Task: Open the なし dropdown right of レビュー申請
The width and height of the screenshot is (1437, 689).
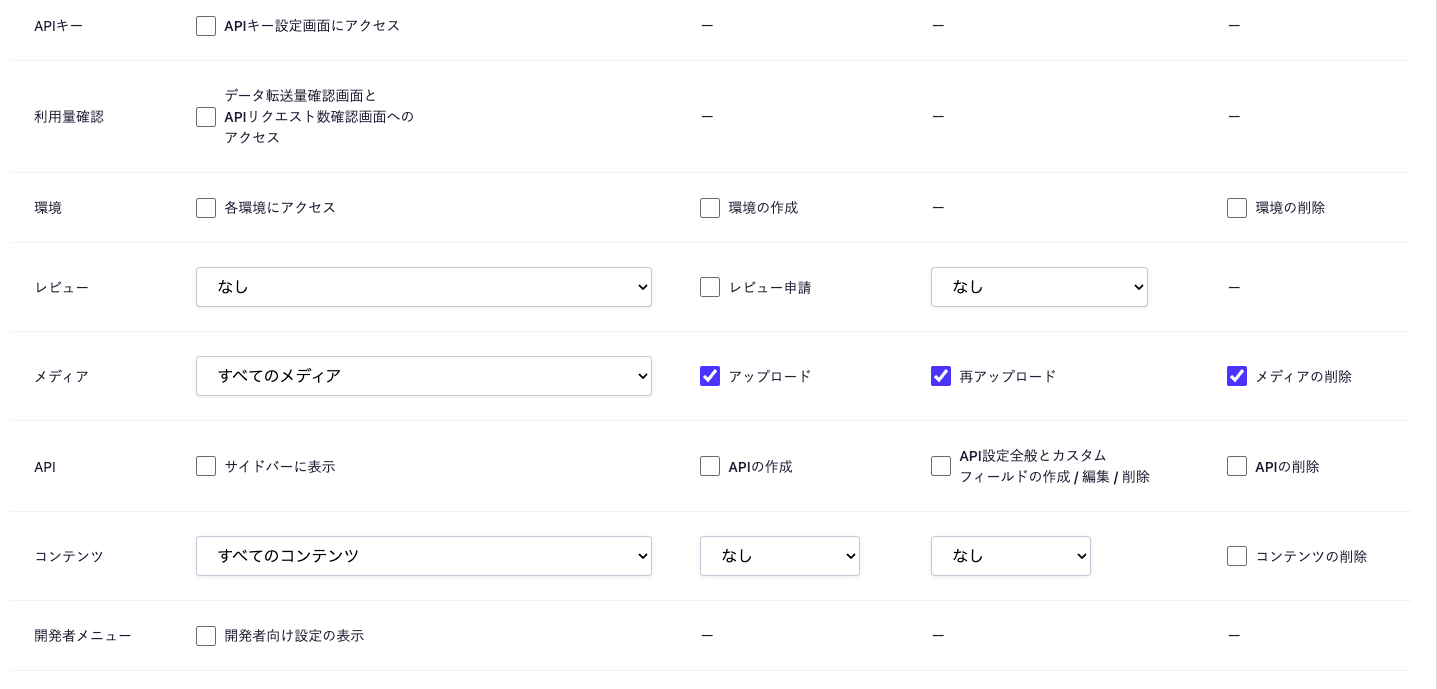Action: coord(1038,287)
